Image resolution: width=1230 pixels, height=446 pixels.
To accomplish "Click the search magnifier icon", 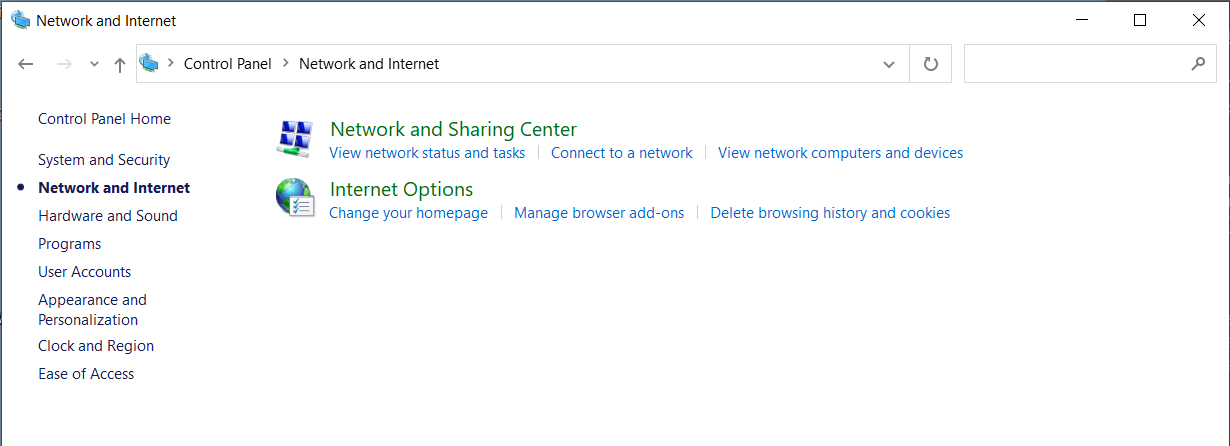I will pos(1199,64).
